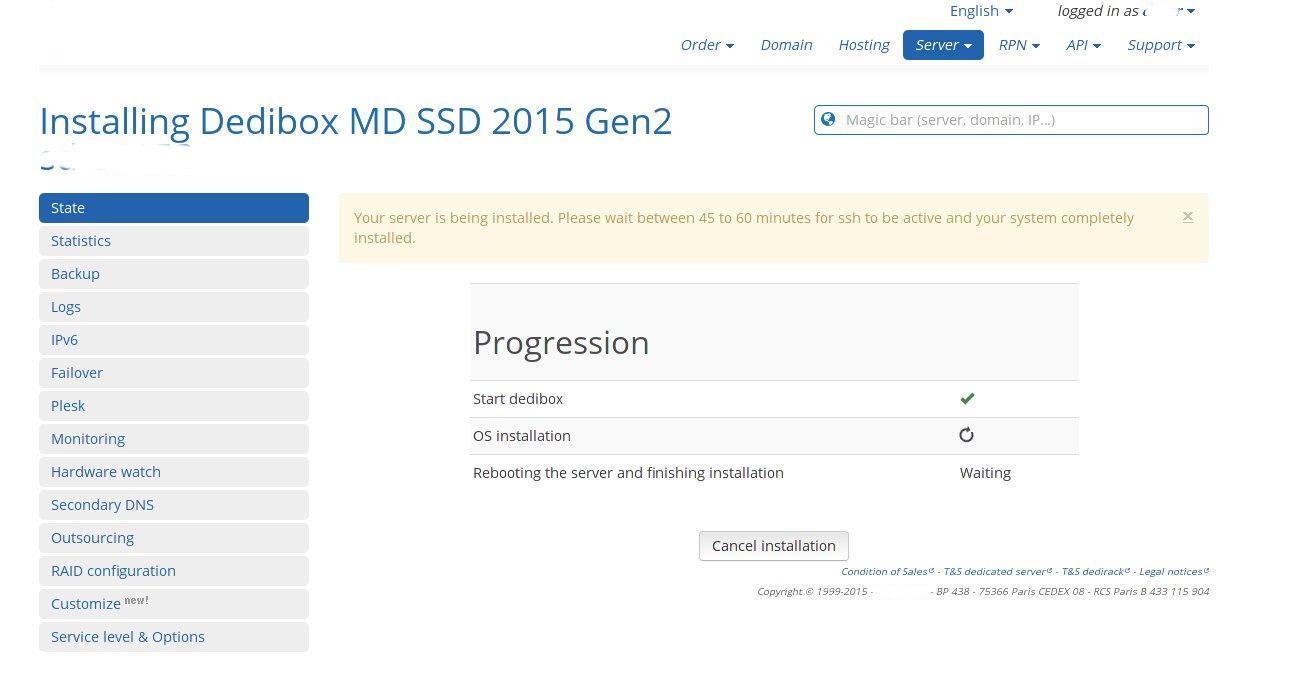Viewport: 1299px width, 686px height.
Task: Click the Progression heading
Action: point(561,343)
